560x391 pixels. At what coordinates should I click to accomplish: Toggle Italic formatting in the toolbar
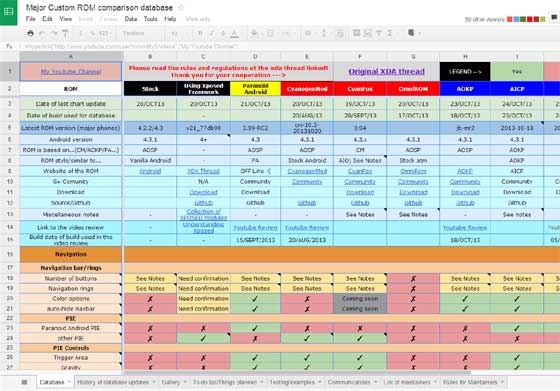click(x=211, y=33)
